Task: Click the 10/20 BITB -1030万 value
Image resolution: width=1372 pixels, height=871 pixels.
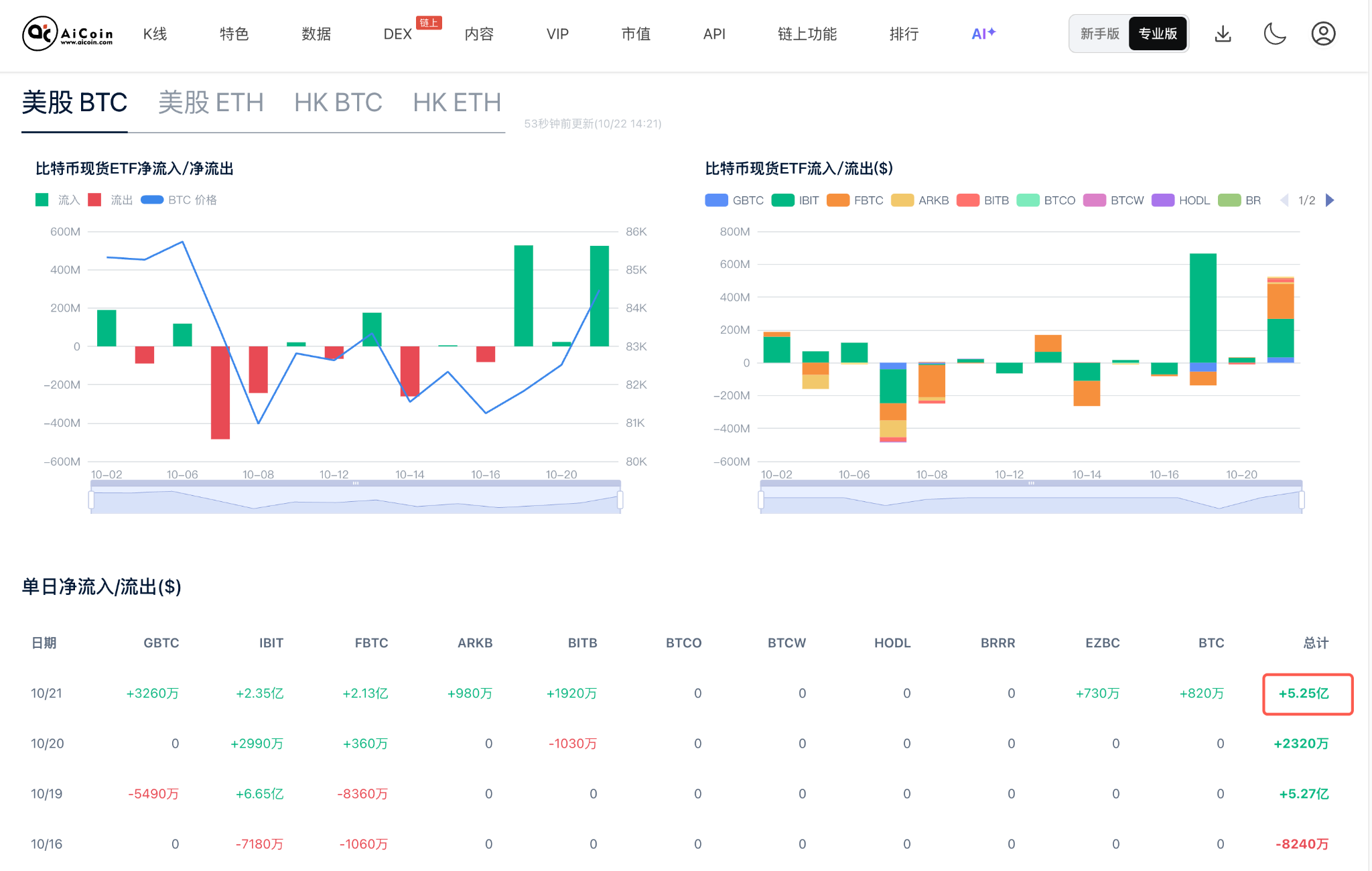Action: (573, 744)
